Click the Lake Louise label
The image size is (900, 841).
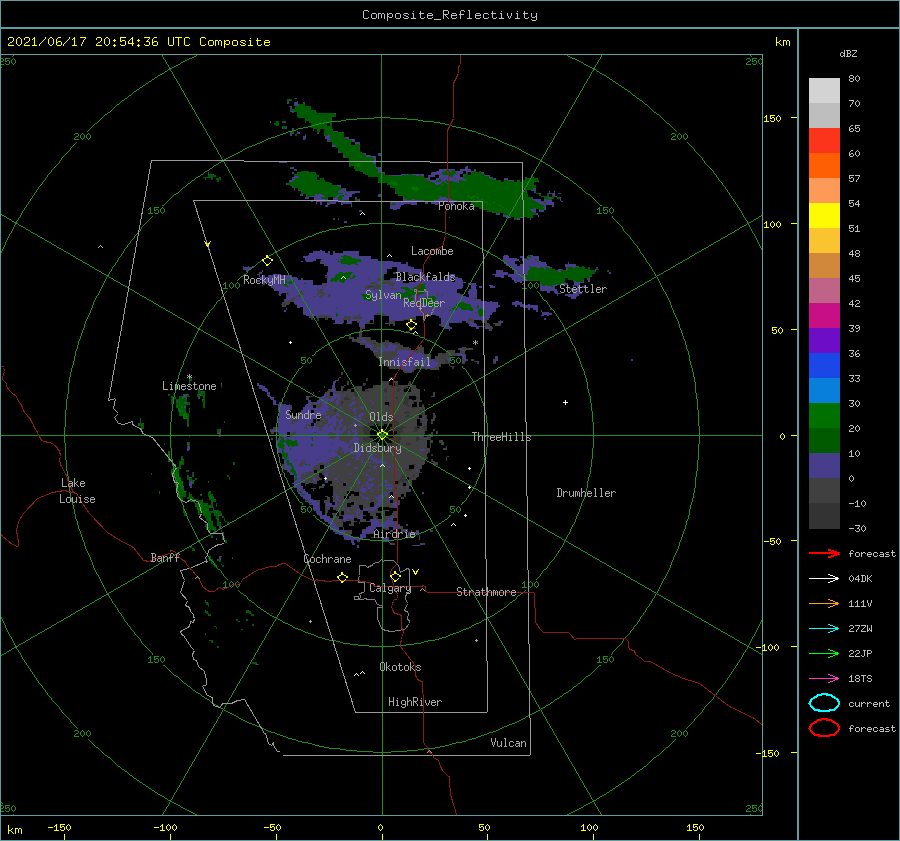(77, 491)
